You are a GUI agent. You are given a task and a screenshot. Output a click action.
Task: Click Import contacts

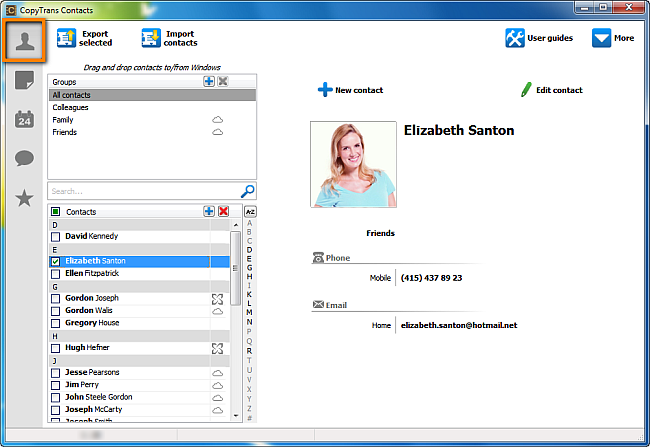point(170,38)
